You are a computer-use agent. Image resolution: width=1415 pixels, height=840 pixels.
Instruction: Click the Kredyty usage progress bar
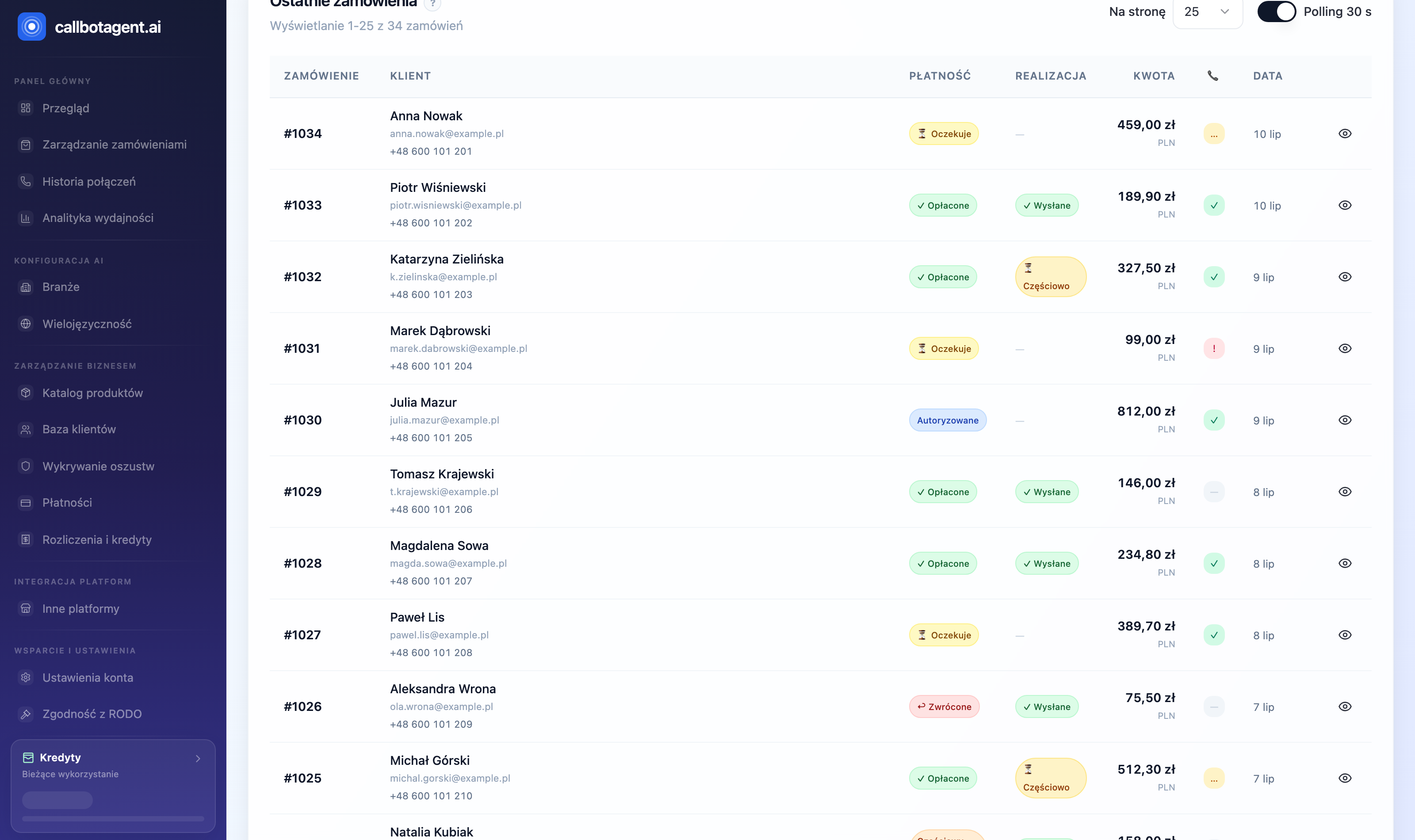pos(113,818)
